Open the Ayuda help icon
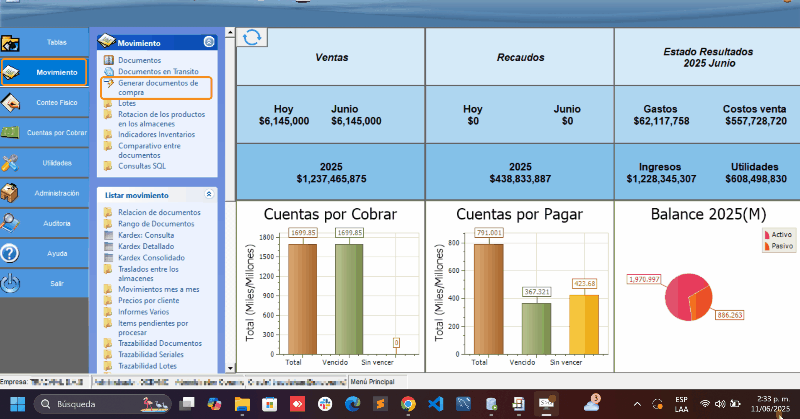This screenshot has width=800, height=419. [x=12, y=253]
